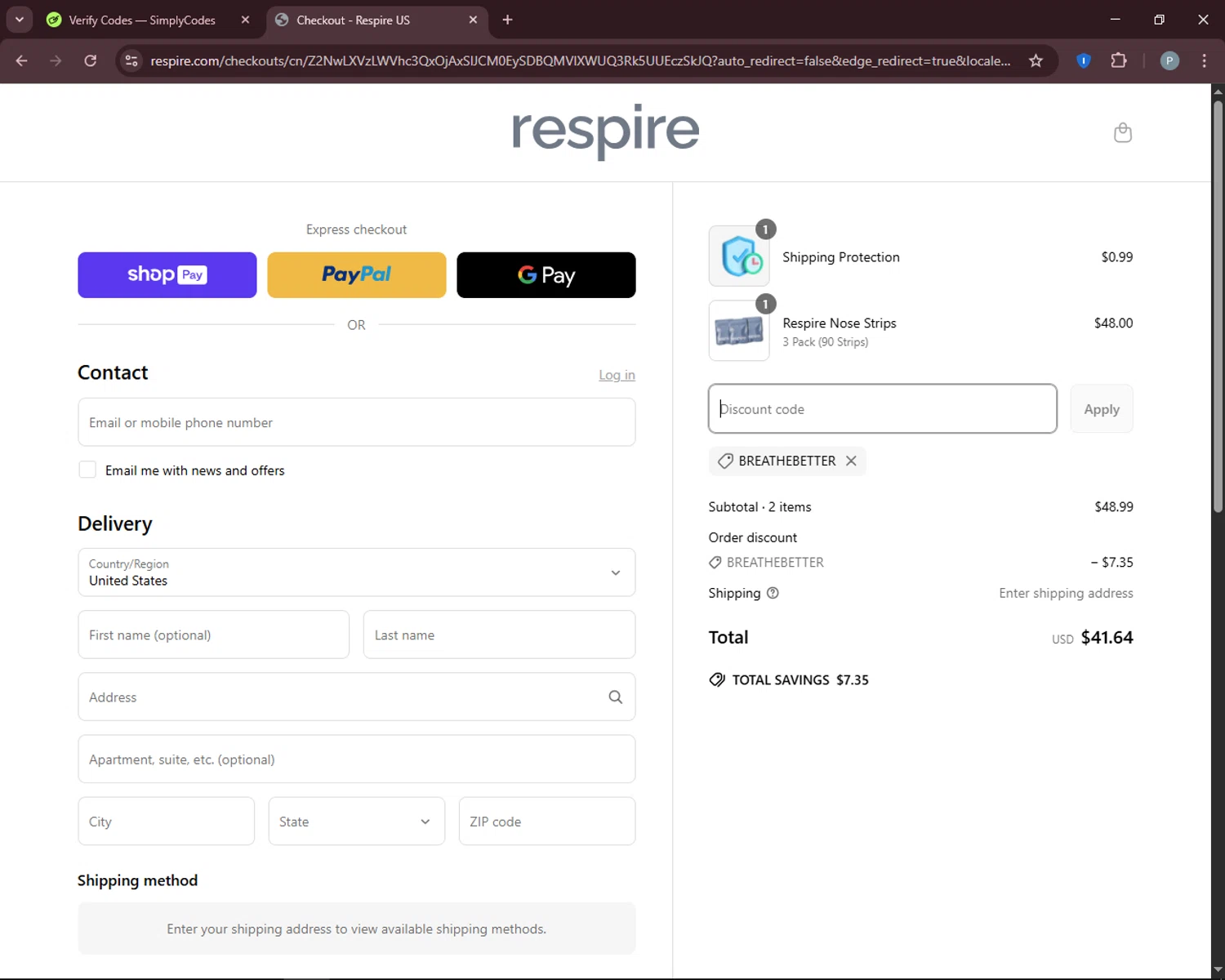Open the browser extensions puzzle icon

pos(1119,60)
